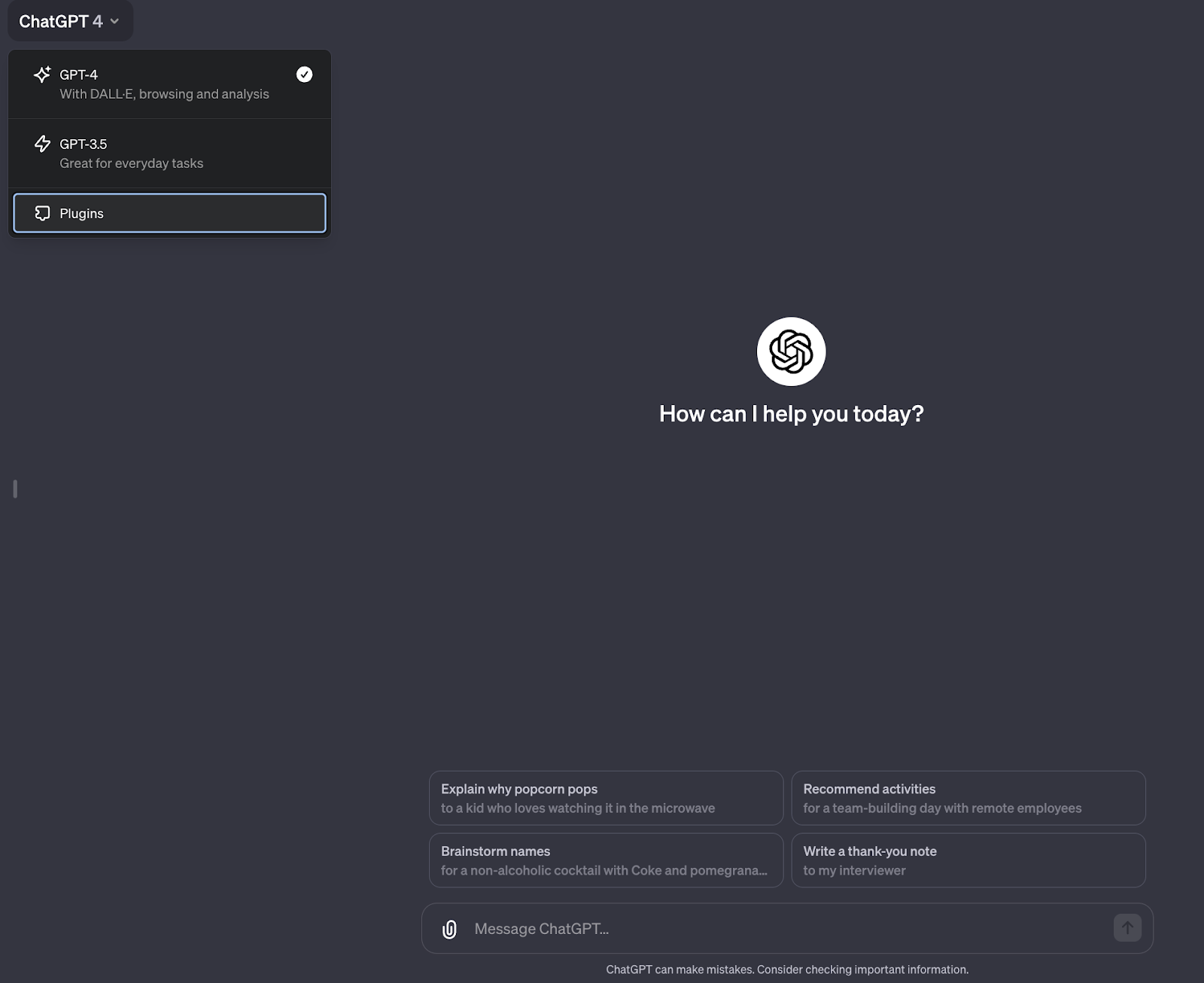1204x983 pixels.
Task: Click the GPT-3.5 lightning bolt icon
Action: pyautogui.click(x=42, y=144)
